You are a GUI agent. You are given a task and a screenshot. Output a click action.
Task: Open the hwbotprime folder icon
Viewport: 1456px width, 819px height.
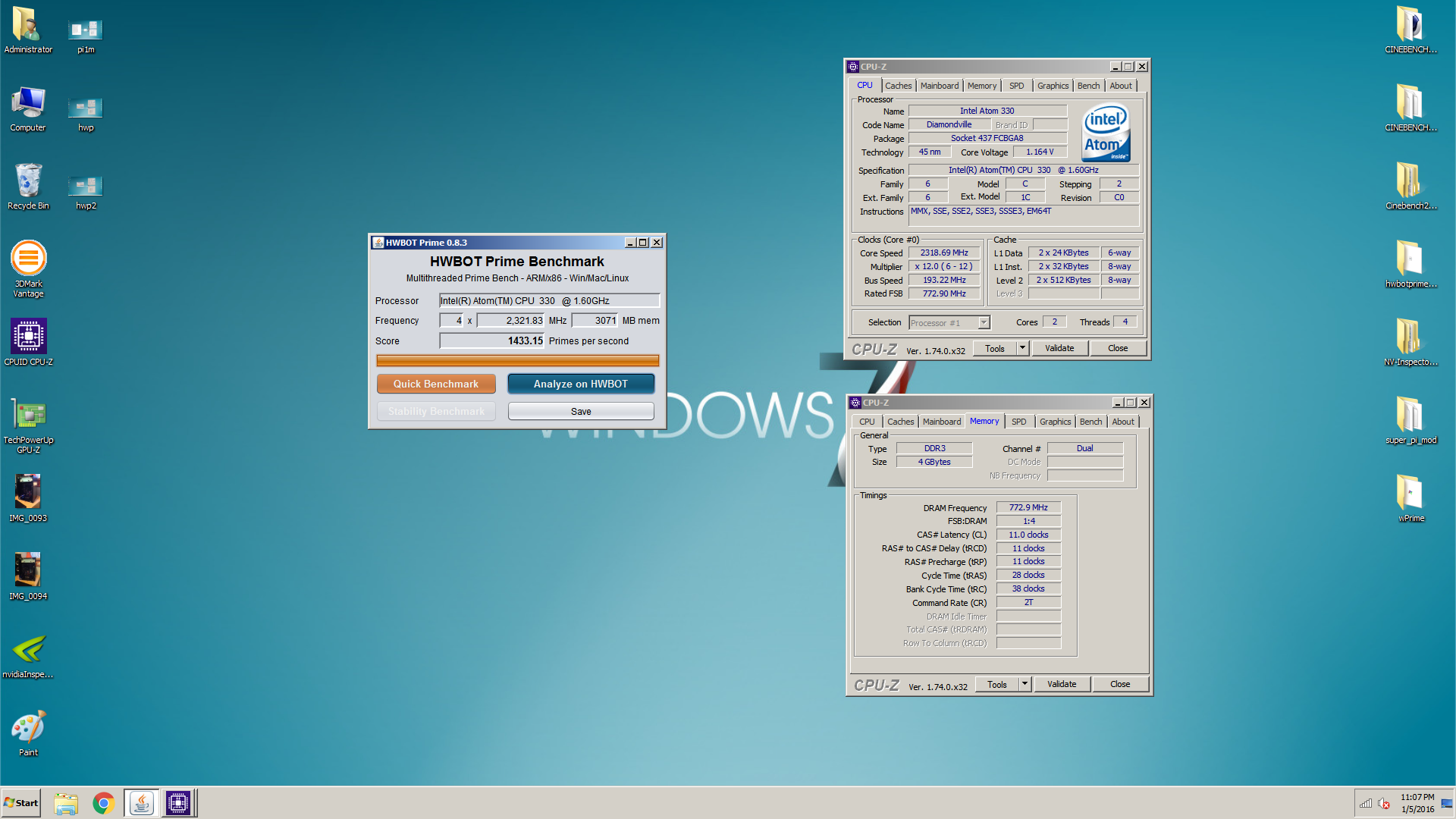coord(1410,265)
